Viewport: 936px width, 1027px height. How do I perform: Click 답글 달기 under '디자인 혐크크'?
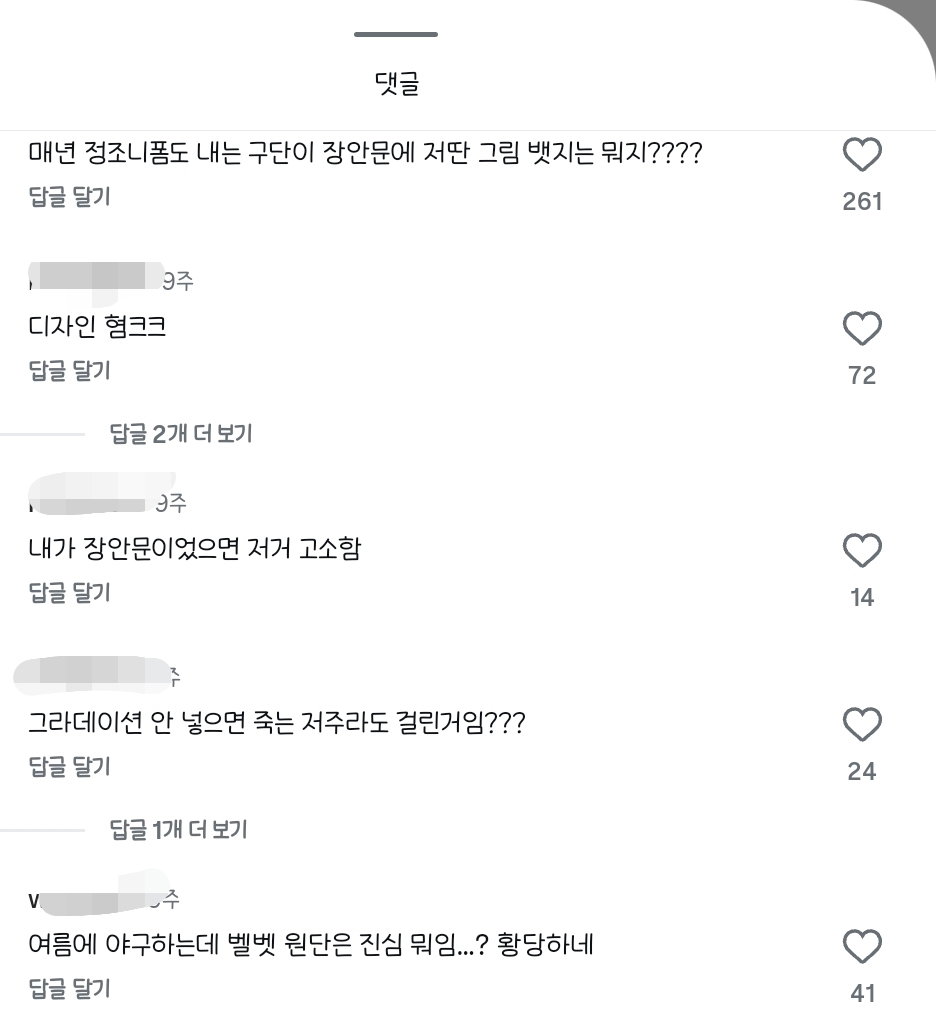click(x=69, y=370)
